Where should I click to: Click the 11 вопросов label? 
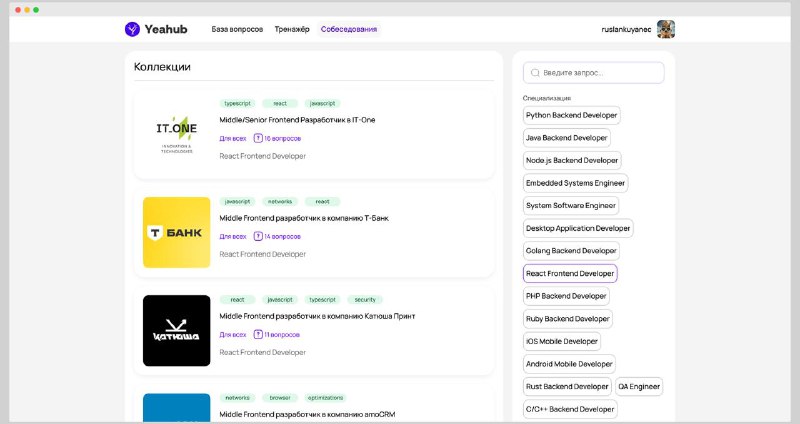click(282, 335)
